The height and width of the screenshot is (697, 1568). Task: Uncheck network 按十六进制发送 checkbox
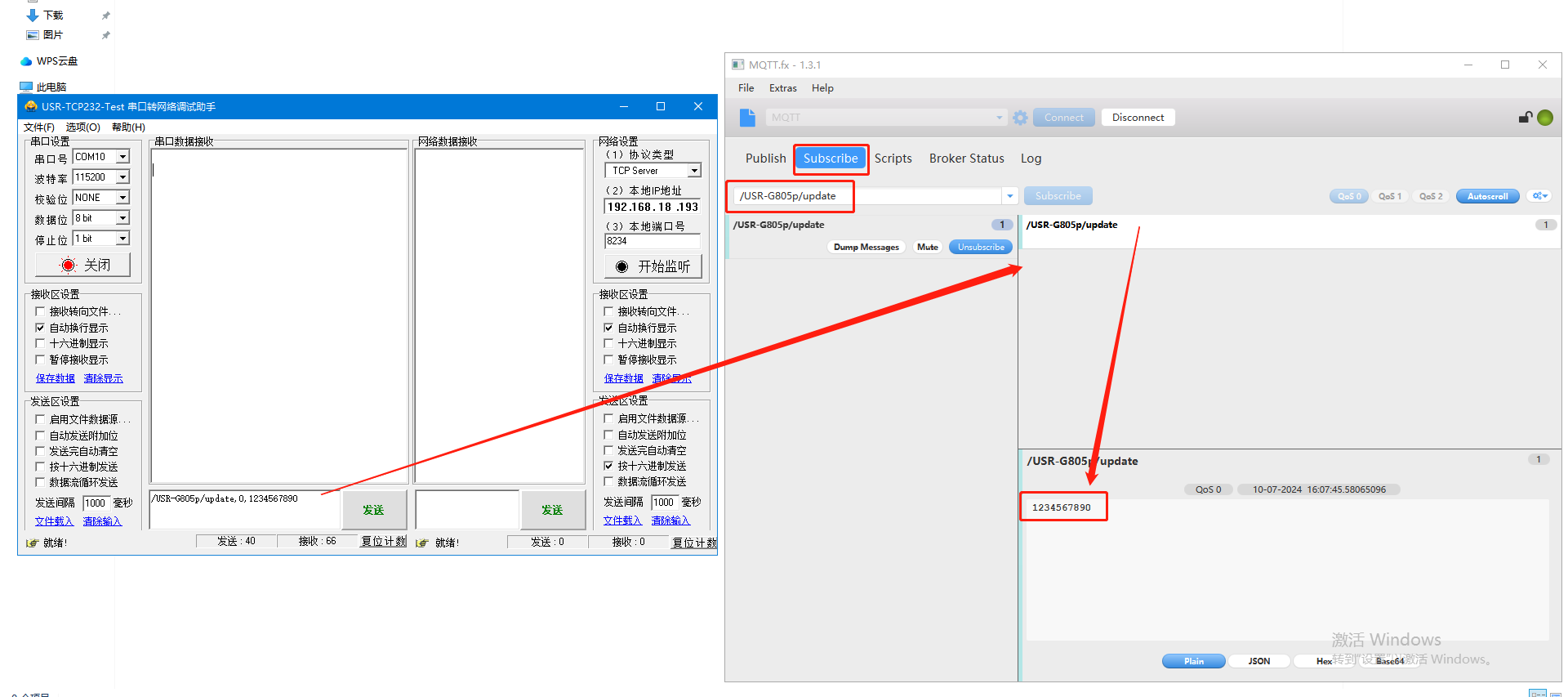pos(608,466)
